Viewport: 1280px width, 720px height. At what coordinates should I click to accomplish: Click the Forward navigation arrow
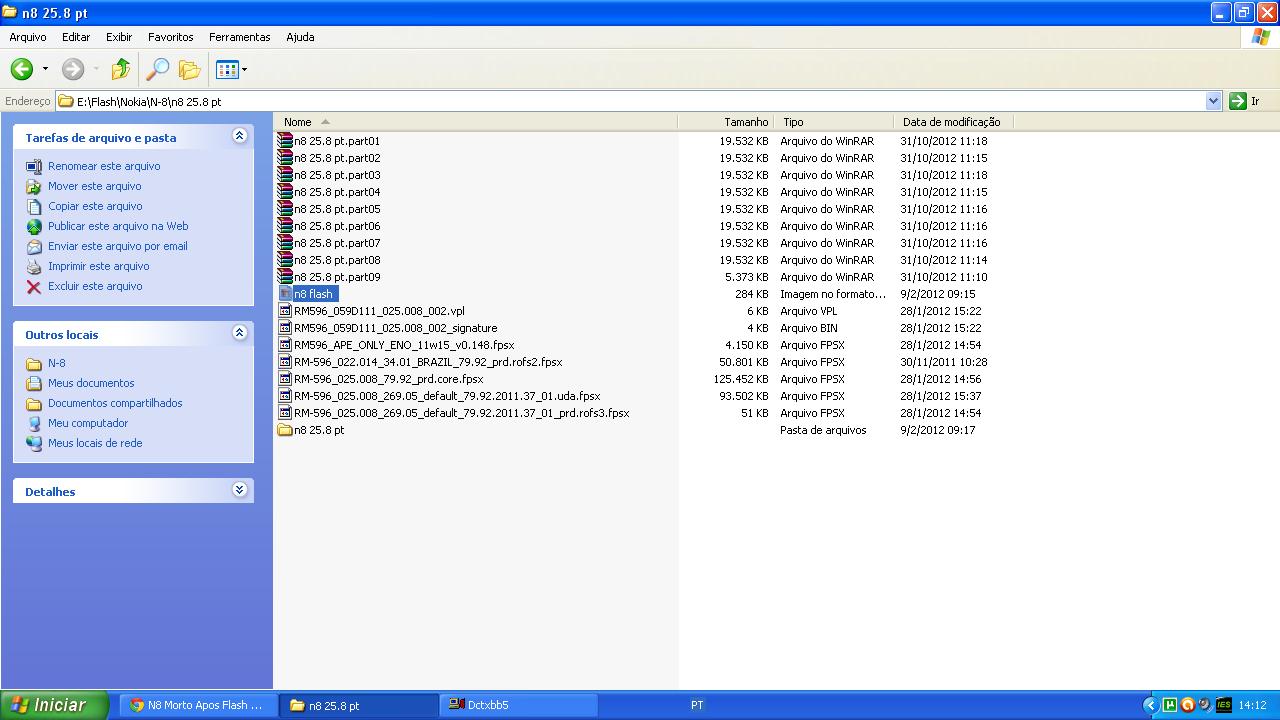point(72,69)
